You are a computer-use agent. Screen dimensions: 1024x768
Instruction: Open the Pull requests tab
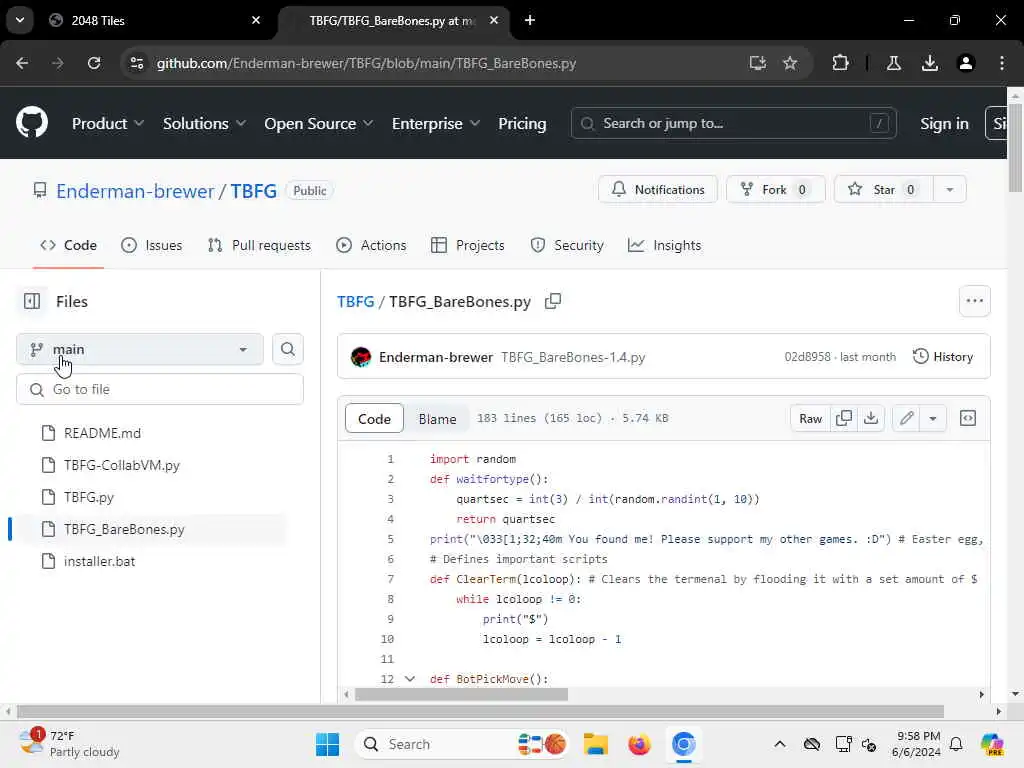(x=259, y=246)
